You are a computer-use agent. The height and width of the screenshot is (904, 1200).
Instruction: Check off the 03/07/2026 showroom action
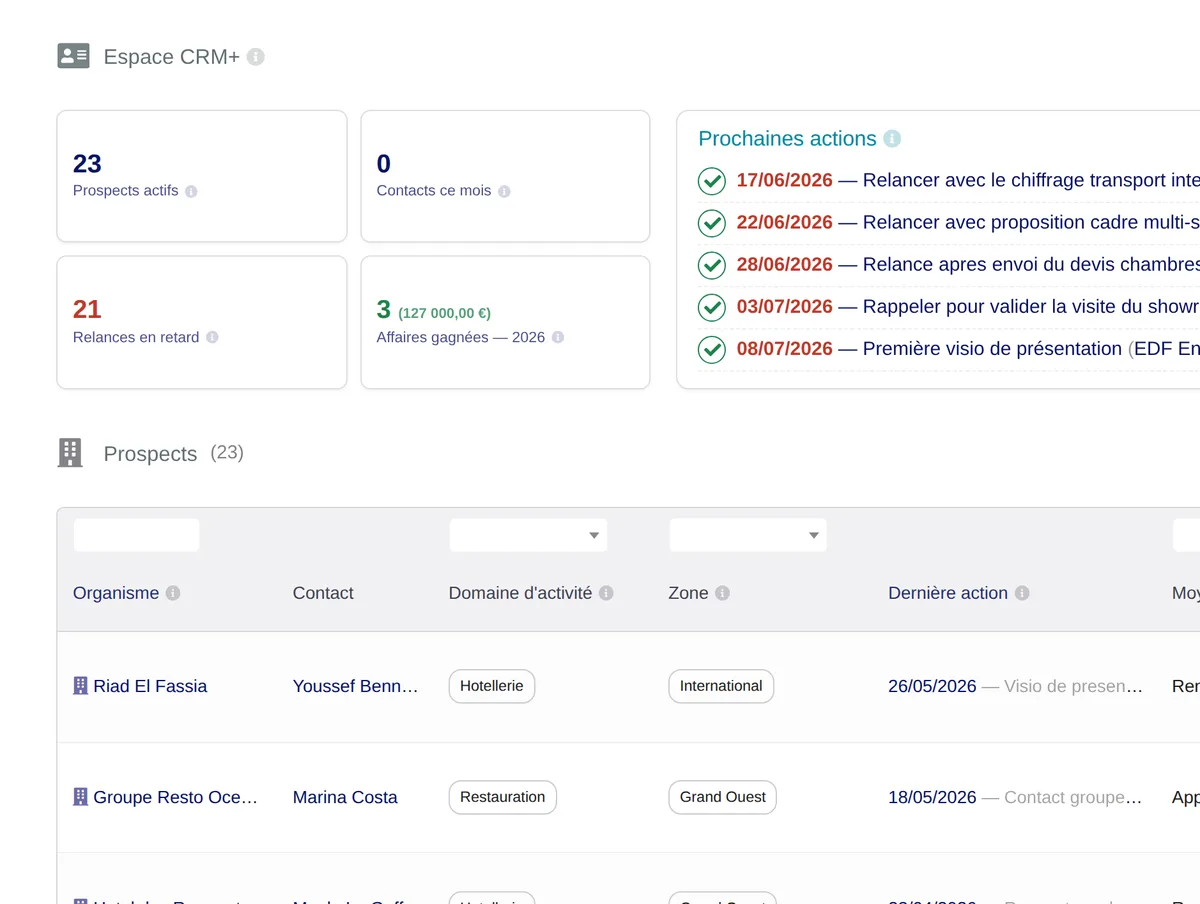click(x=711, y=307)
